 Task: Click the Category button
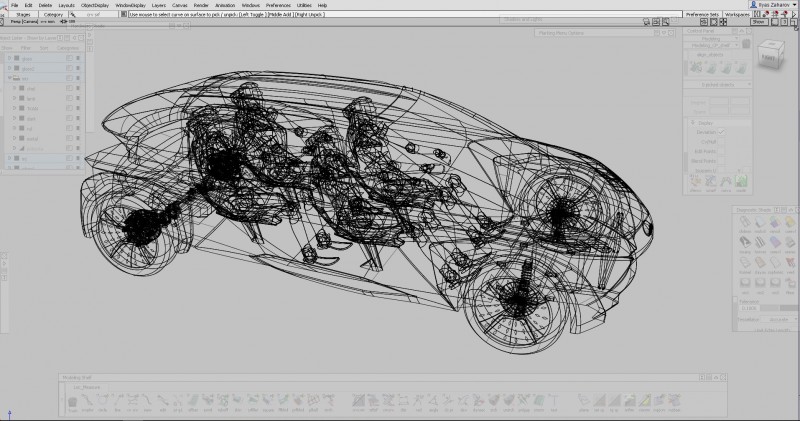(53, 14)
